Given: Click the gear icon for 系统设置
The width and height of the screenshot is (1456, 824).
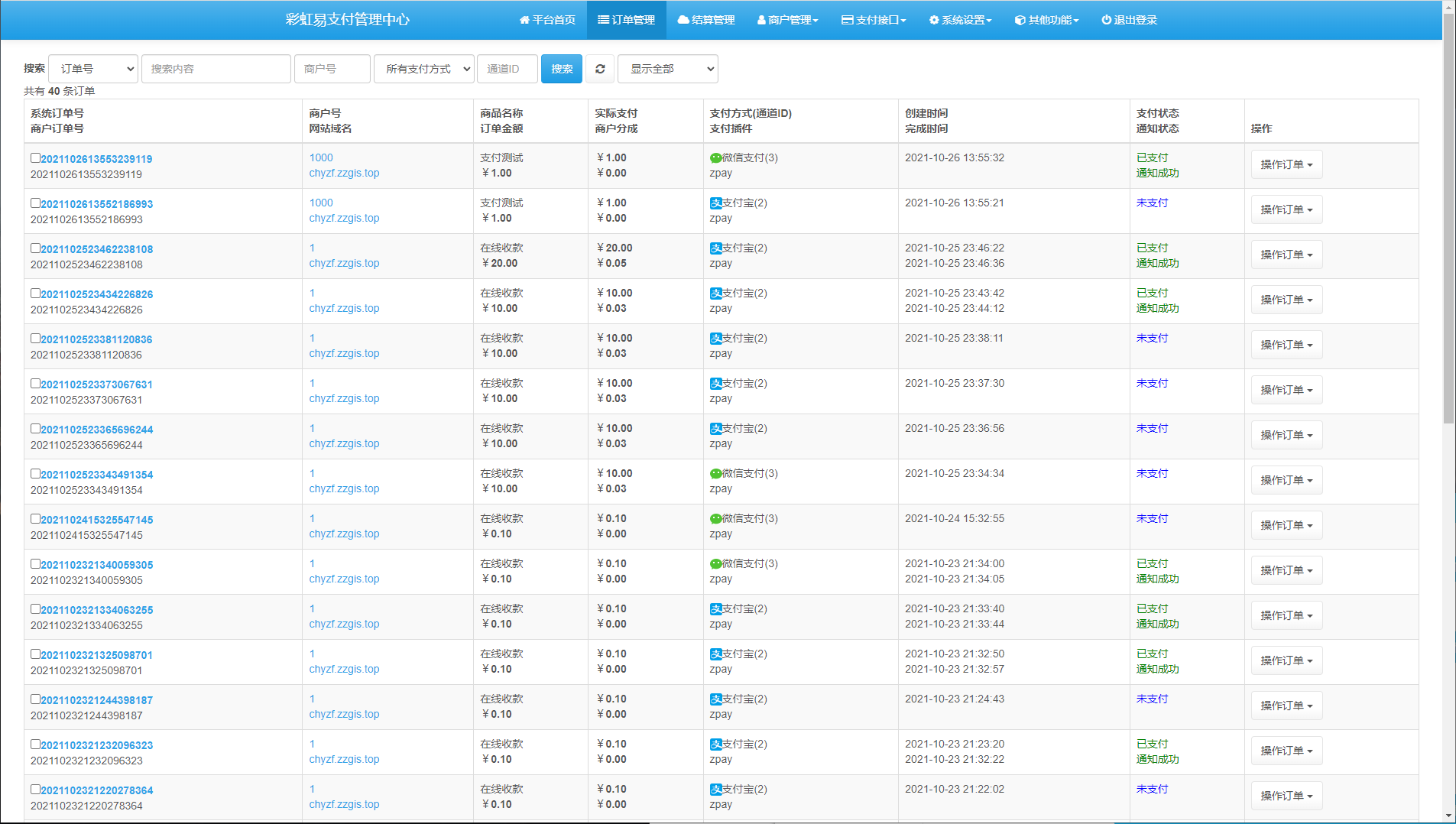Looking at the screenshot, I should [x=934, y=20].
